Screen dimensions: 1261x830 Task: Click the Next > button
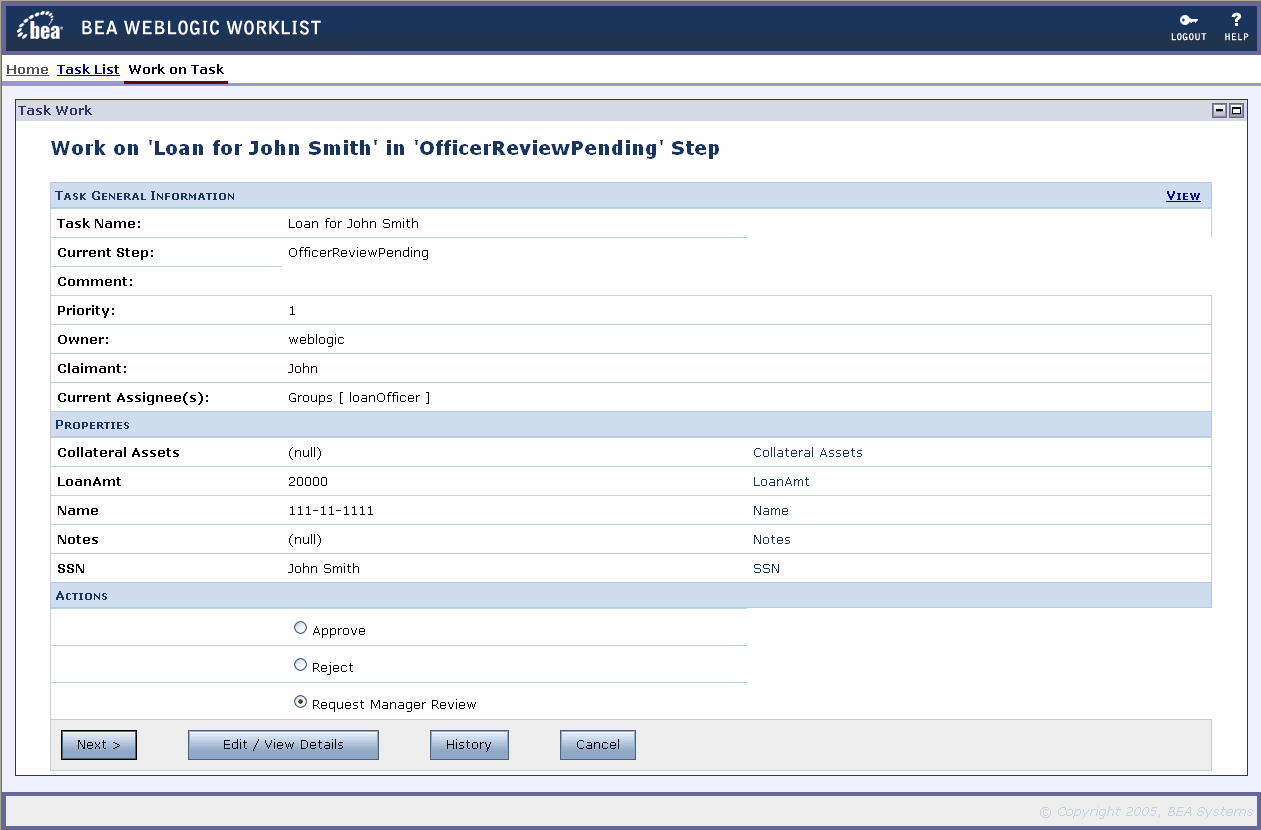pyautogui.click(x=99, y=744)
